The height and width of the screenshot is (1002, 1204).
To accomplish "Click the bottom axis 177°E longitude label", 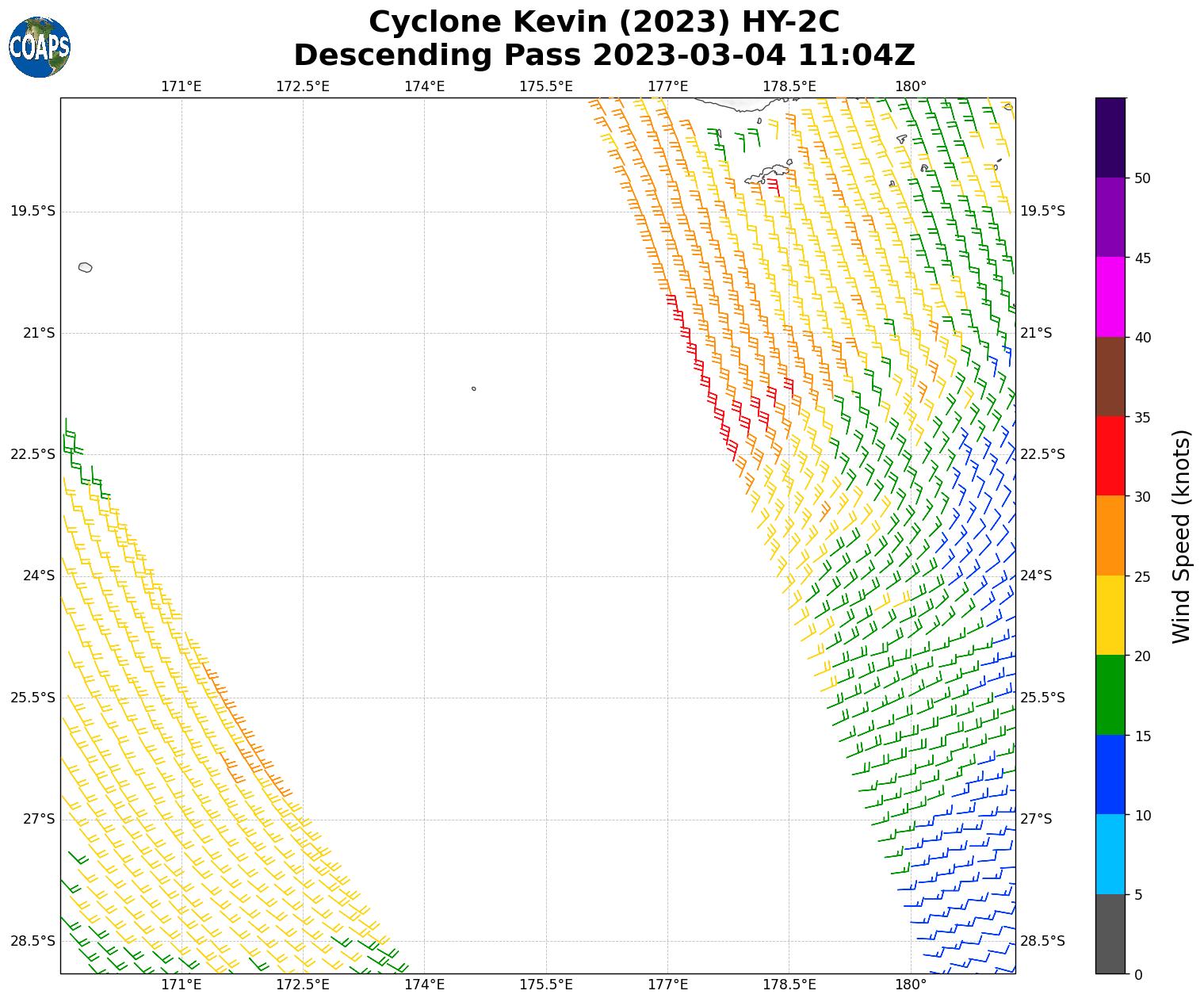I will (x=667, y=985).
